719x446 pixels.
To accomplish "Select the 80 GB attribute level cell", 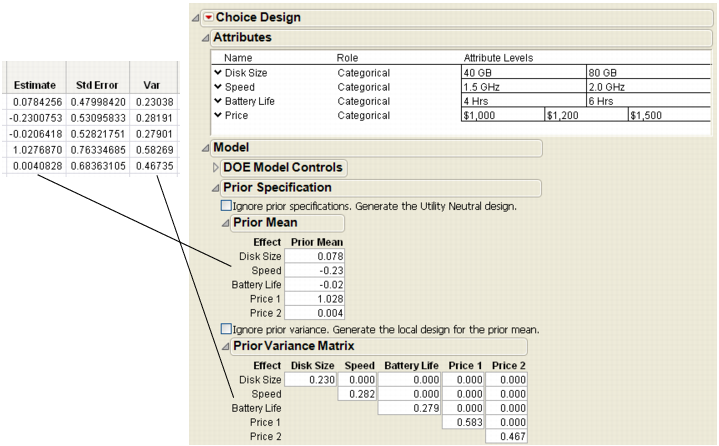I will [x=647, y=73].
